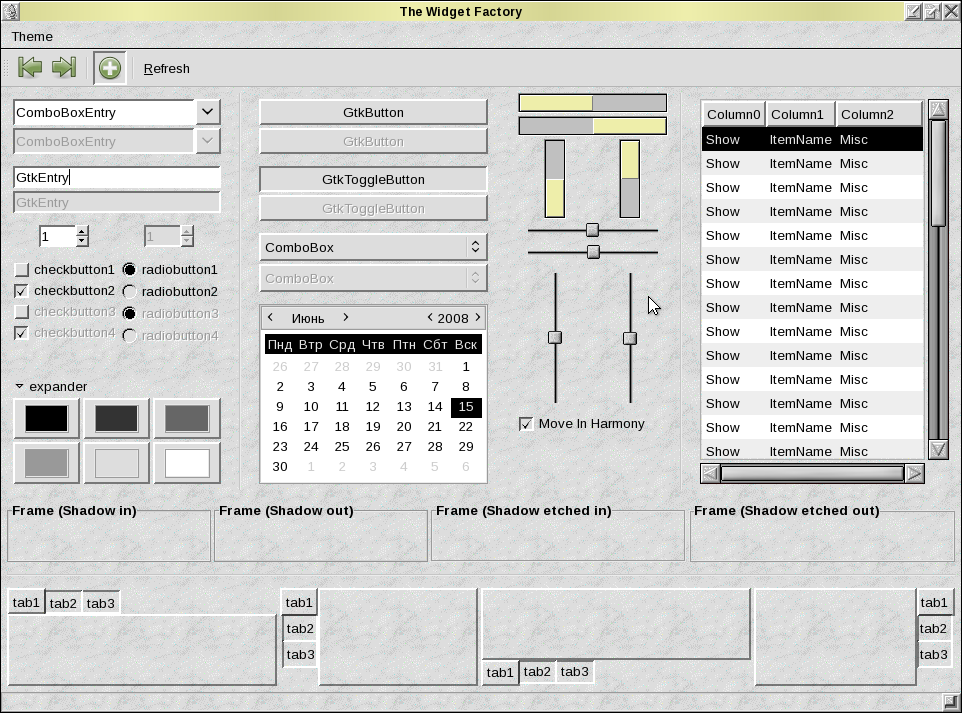962x713 pixels.
Task: Click the Июнь month label
Action: click(x=308, y=318)
